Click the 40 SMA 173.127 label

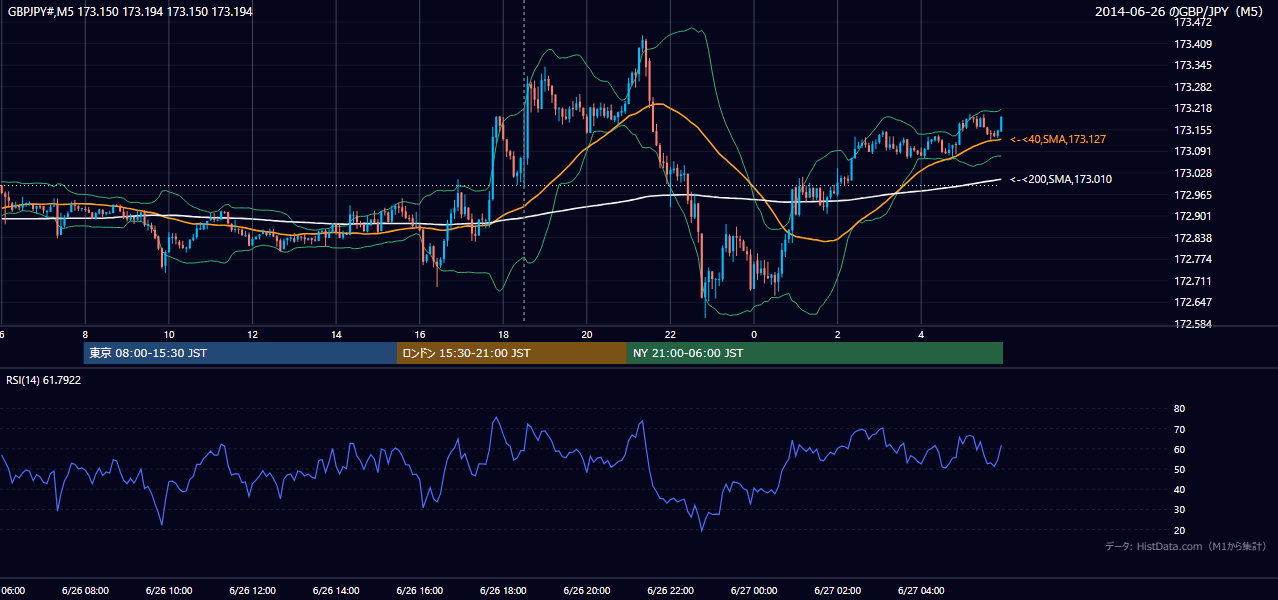pyautogui.click(x=1058, y=139)
